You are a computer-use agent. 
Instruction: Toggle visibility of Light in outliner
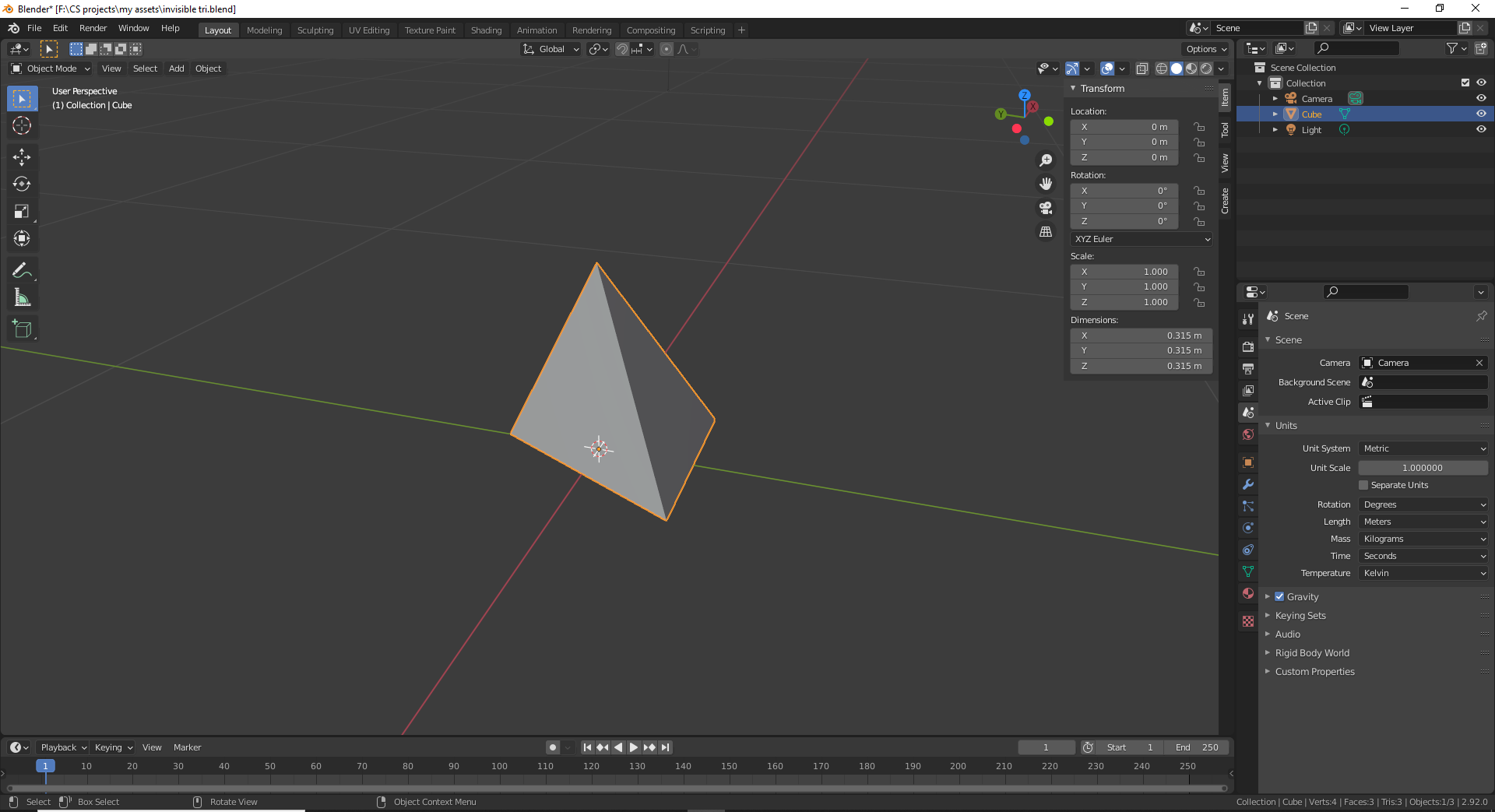[1481, 129]
